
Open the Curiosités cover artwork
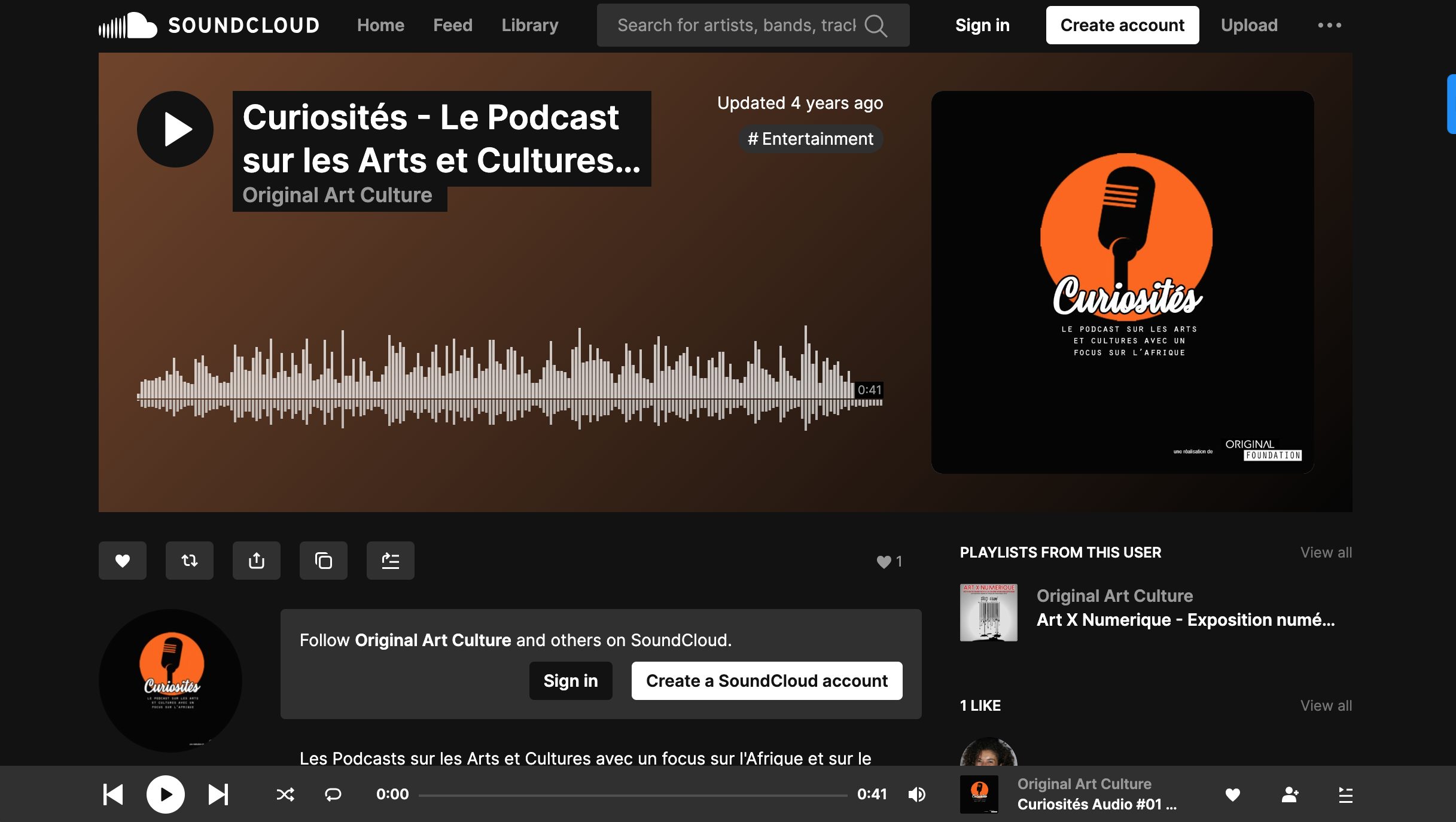(1123, 282)
